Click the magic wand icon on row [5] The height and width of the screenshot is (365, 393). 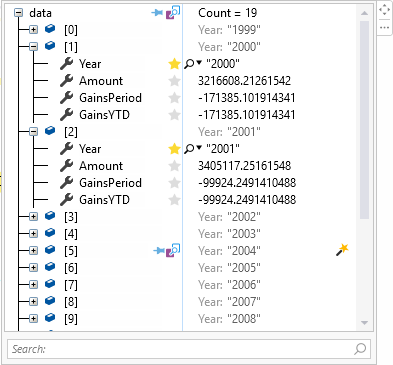click(x=342, y=250)
